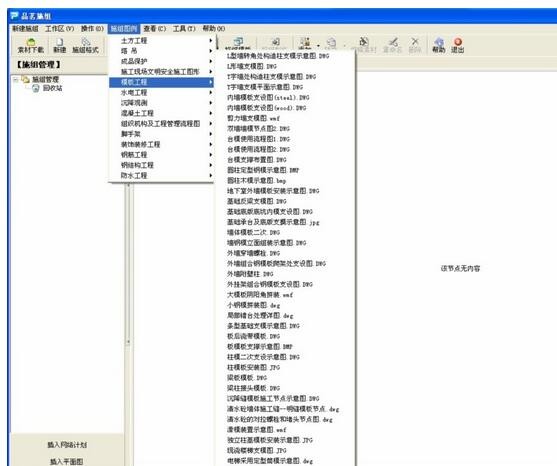This screenshot has width=557, height=466.
Task: Click the 插入平面图 button
Action: 66,461
